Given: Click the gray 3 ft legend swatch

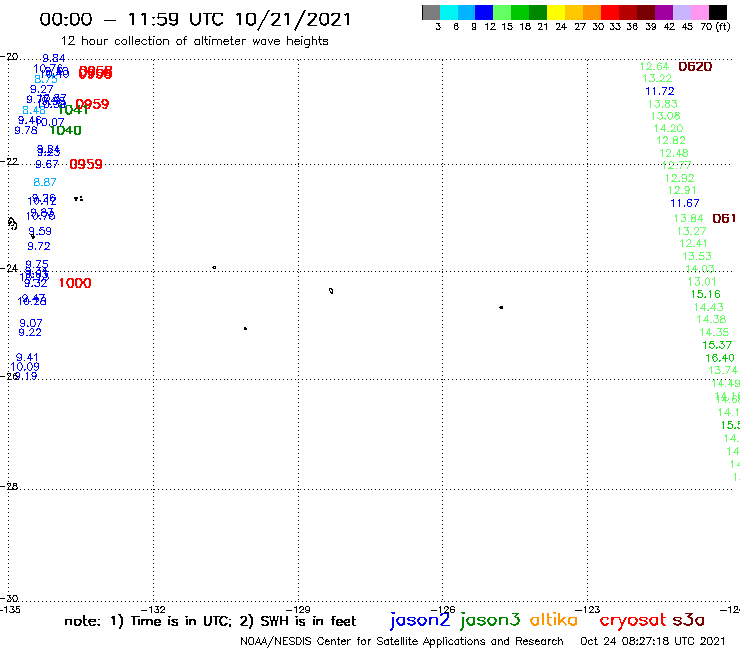Looking at the screenshot, I should point(431,12).
